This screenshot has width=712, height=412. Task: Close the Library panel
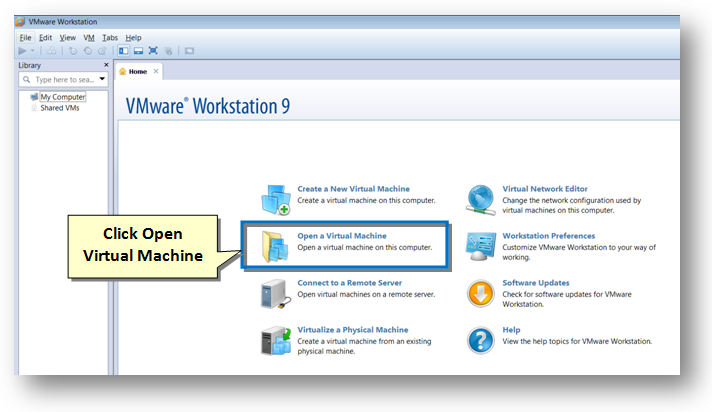106,65
